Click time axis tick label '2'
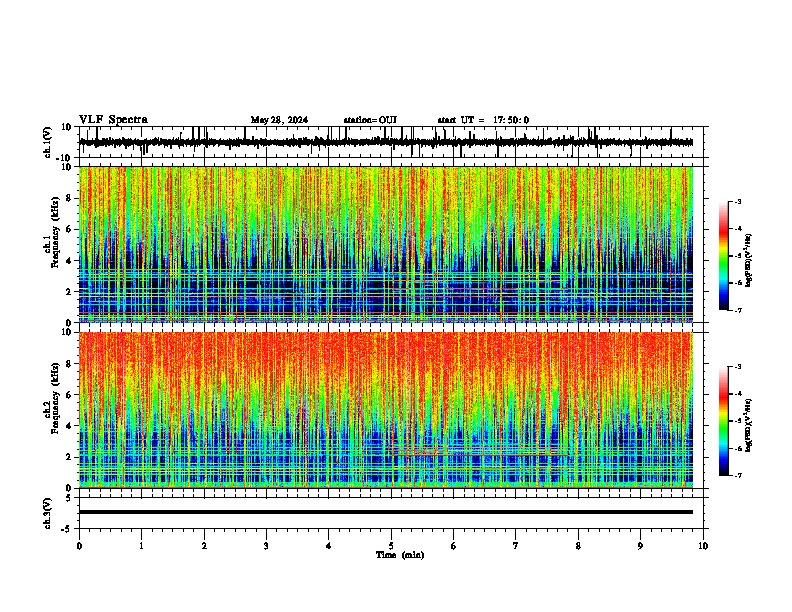The height and width of the screenshot is (612, 792). point(204,546)
